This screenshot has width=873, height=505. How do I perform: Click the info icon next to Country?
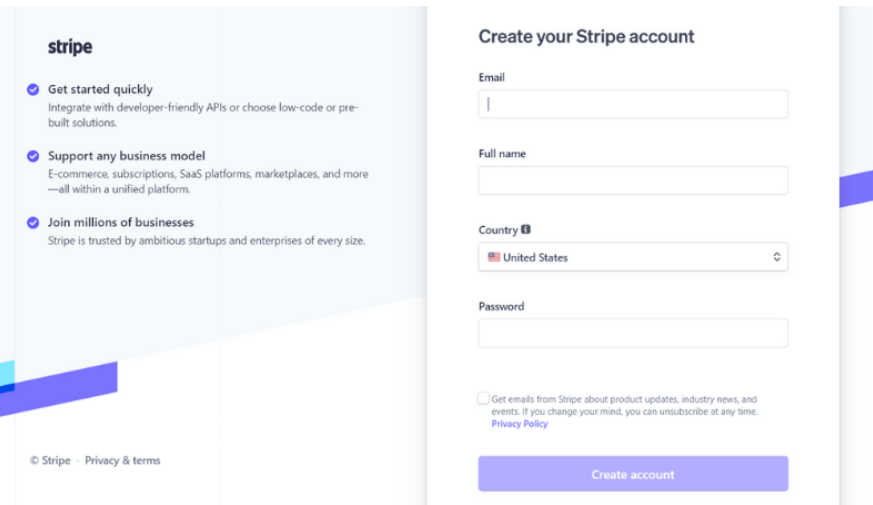click(526, 230)
